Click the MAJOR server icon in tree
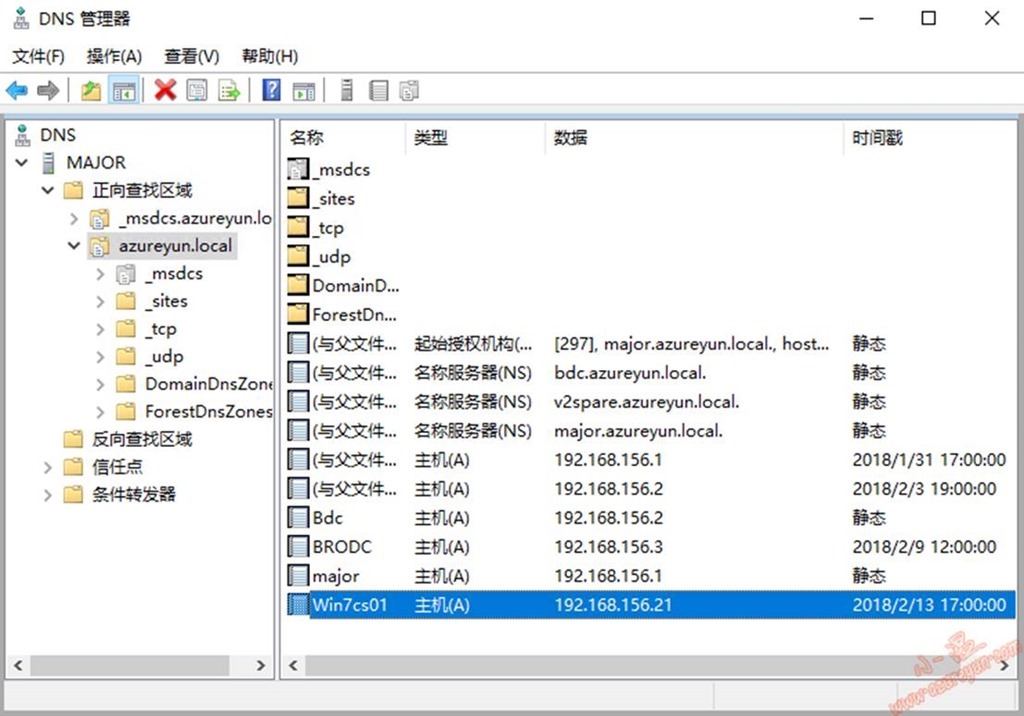The width and height of the screenshot is (1024, 716). click(48, 163)
